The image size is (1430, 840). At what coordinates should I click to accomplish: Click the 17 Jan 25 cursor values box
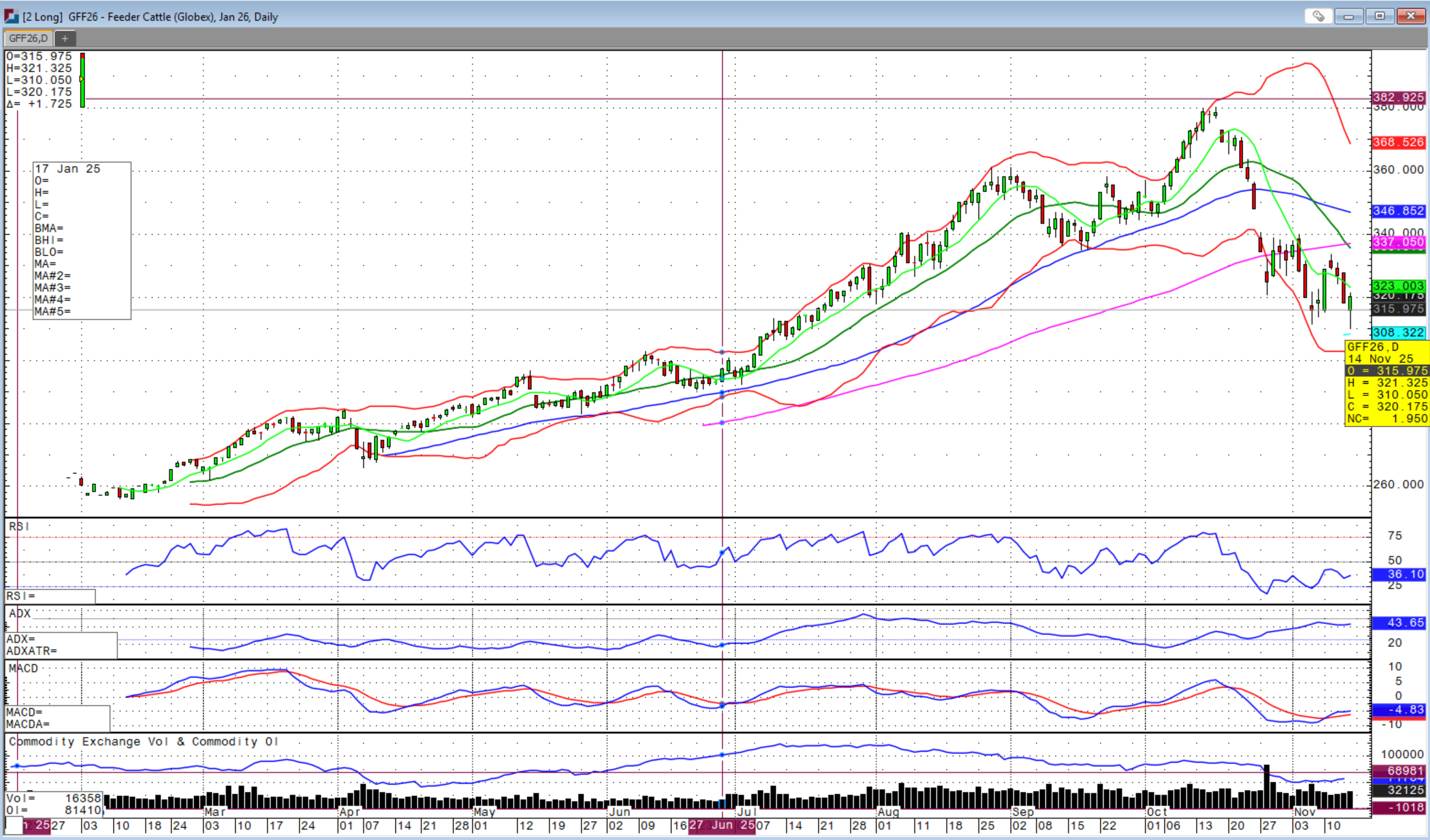[x=82, y=240]
